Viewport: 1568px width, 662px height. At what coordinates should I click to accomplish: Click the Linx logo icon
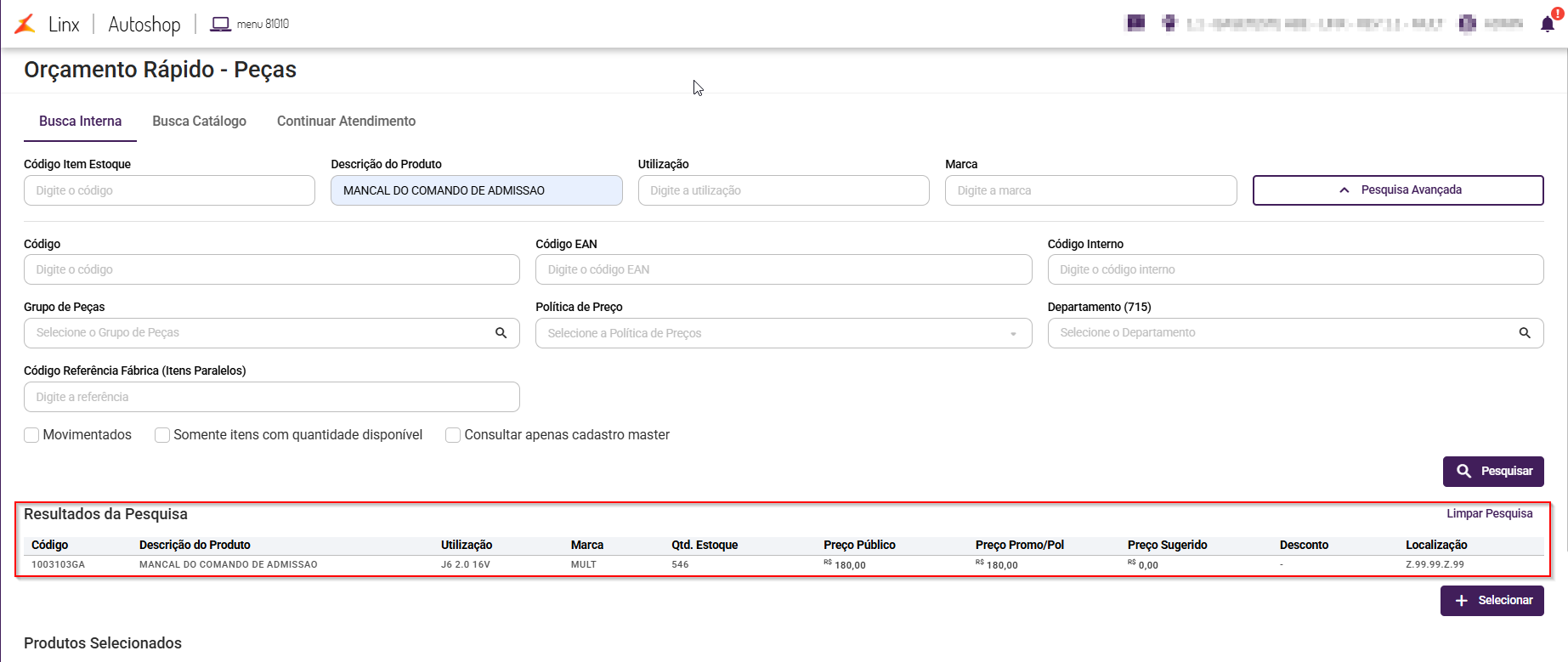(x=25, y=24)
